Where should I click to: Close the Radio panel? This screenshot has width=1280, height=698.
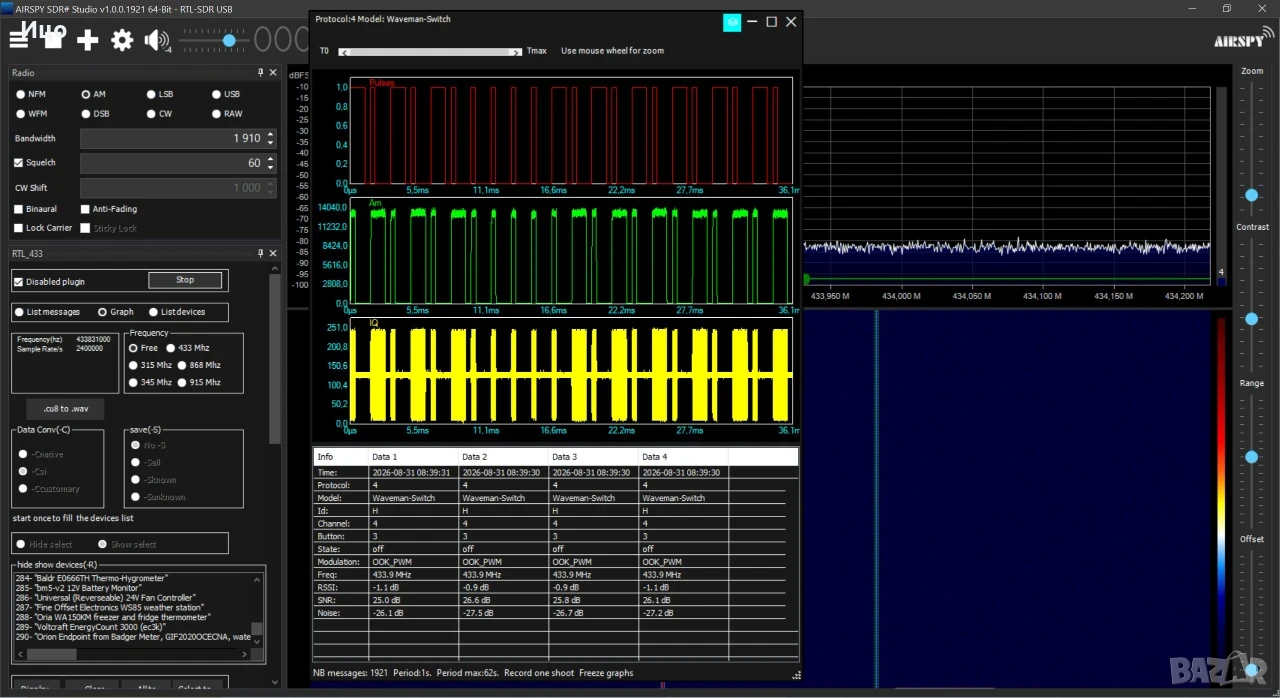pyautogui.click(x=274, y=73)
